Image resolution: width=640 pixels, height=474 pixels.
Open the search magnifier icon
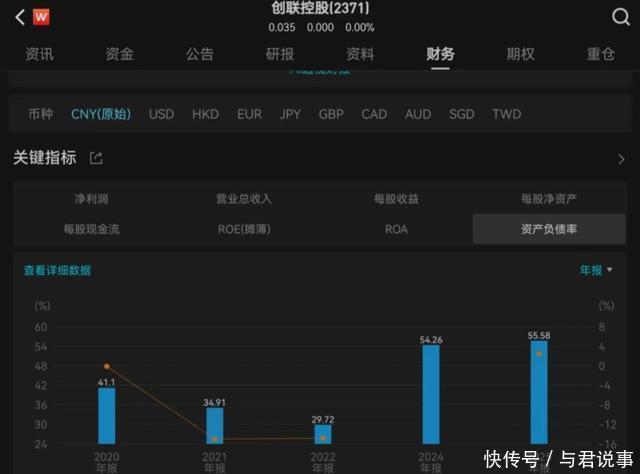click(x=620, y=17)
